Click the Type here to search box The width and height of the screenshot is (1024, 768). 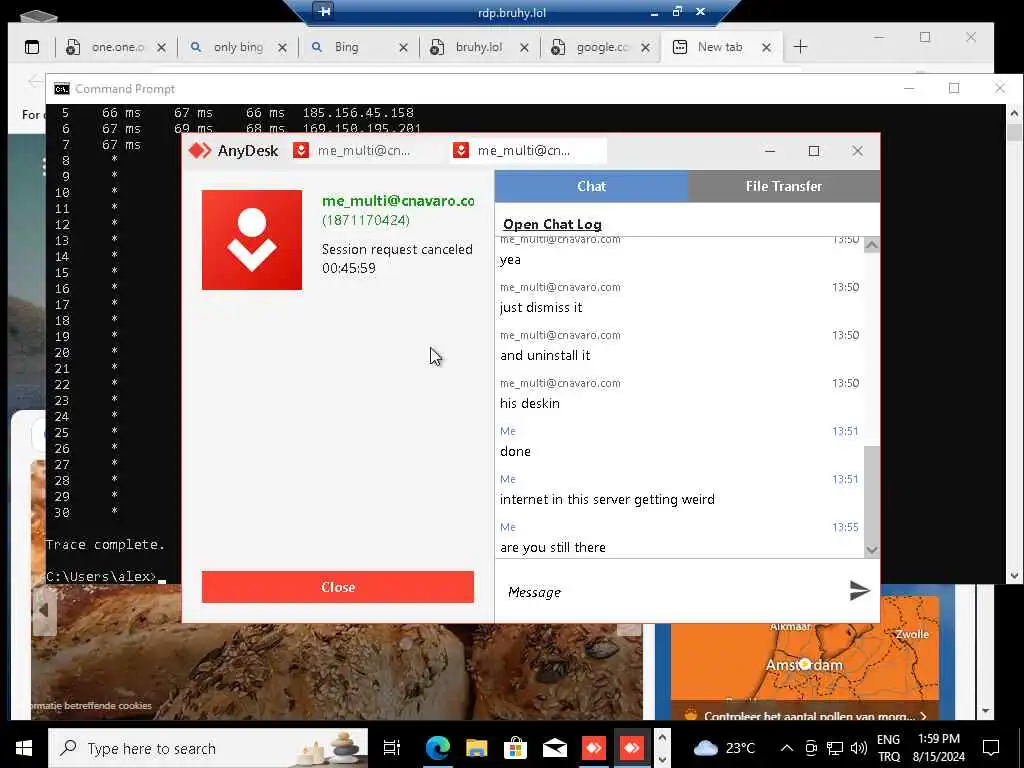[x=208, y=748]
